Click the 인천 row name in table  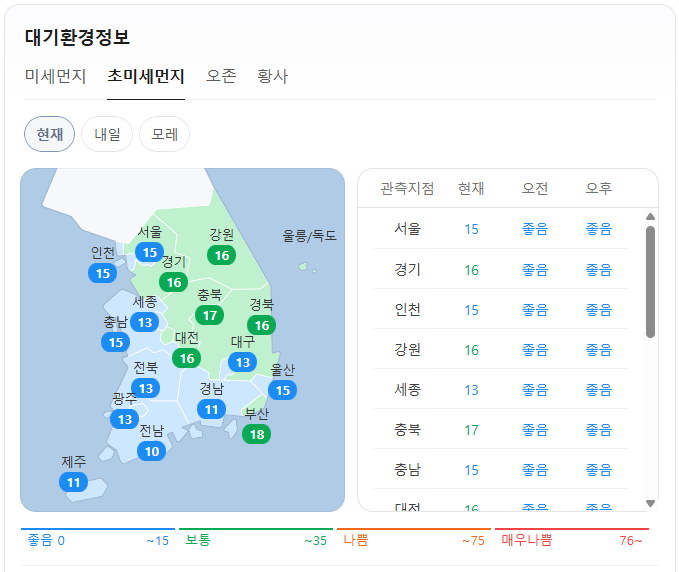(407, 310)
